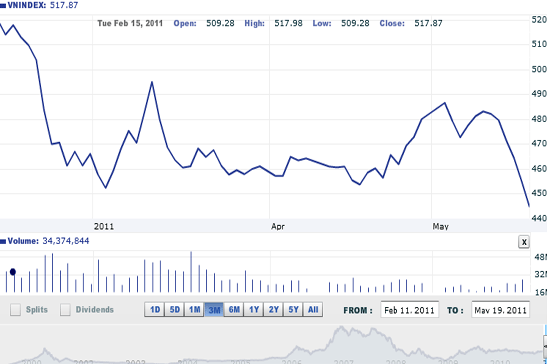550x364 pixels.
Task: Click the 450 price axis label
Action: [539, 193]
